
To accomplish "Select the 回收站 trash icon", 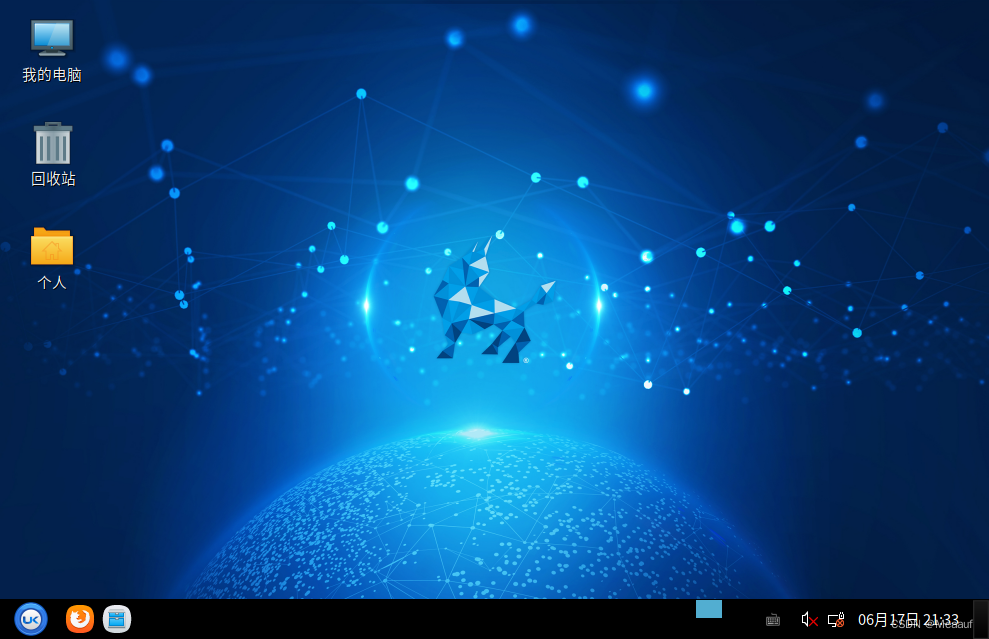I will (x=52, y=155).
